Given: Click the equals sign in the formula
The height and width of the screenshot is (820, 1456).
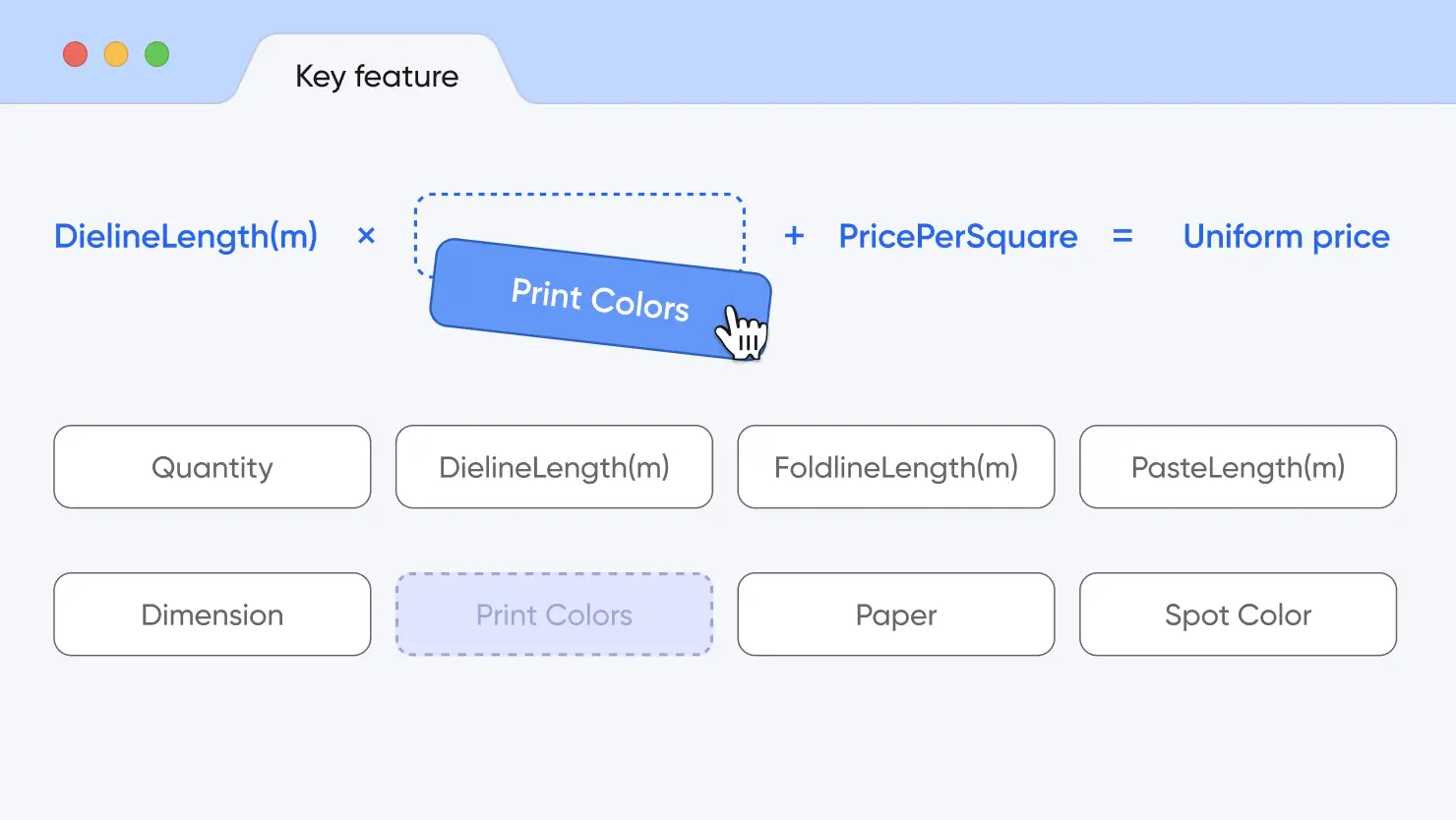Looking at the screenshot, I should click(x=1122, y=236).
